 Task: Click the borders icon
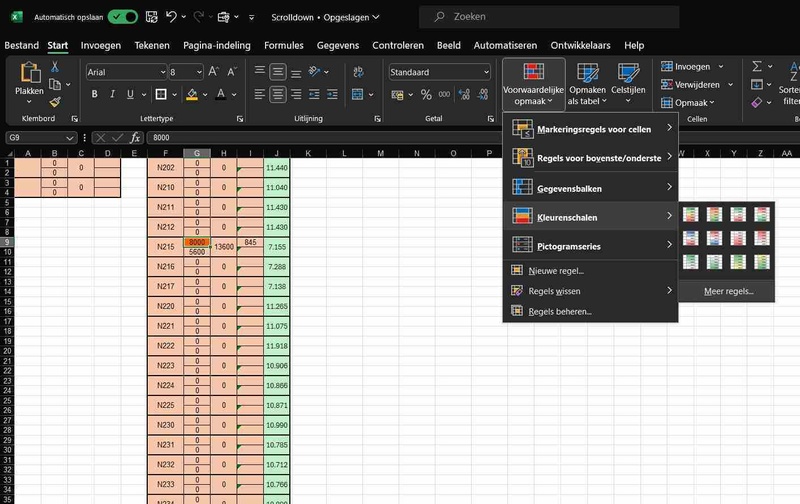pos(161,94)
